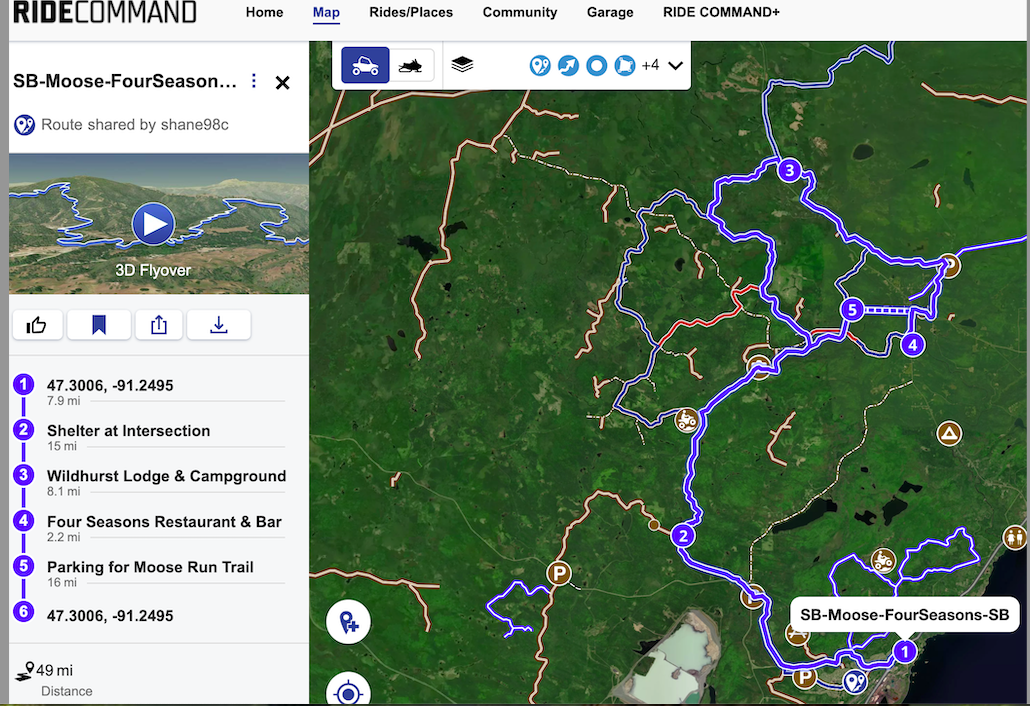The height and width of the screenshot is (706, 1030).
Task: Close the SB-Moose-FourSeasons route panel
Action: [282, 83]
